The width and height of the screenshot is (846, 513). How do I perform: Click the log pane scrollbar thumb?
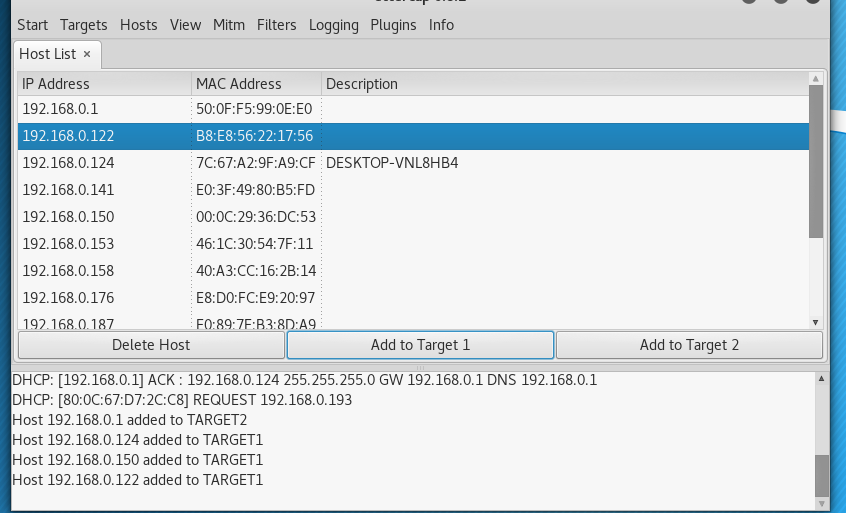click(x=822, y=475)
